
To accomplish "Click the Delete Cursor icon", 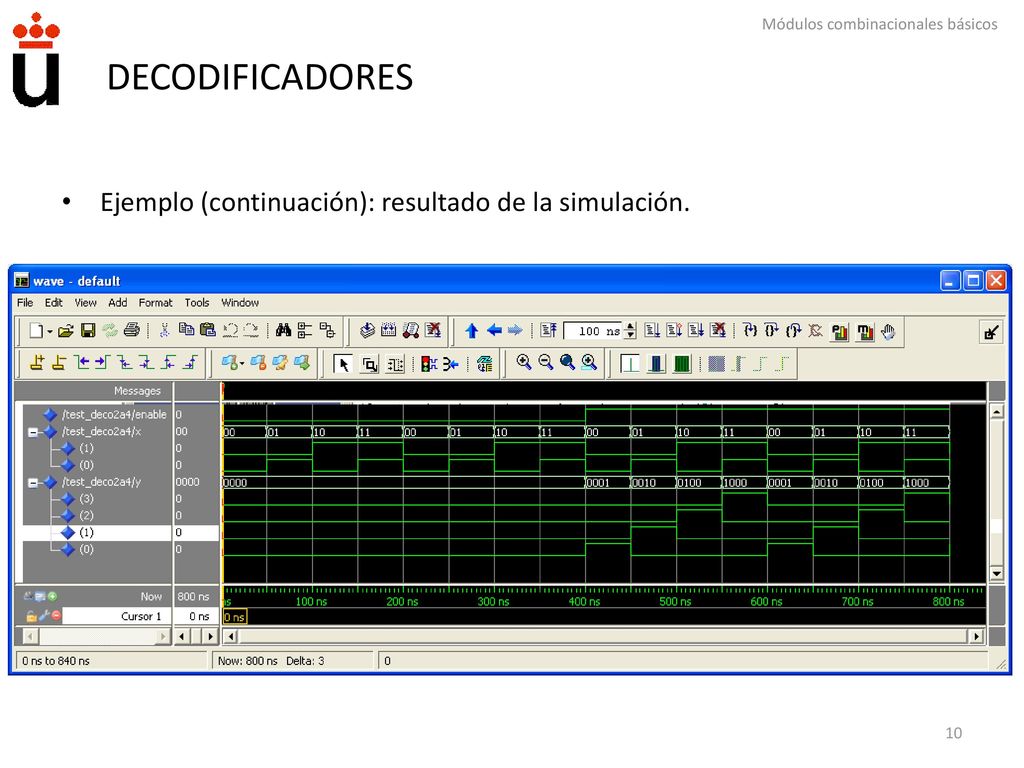I will (59, 363).
